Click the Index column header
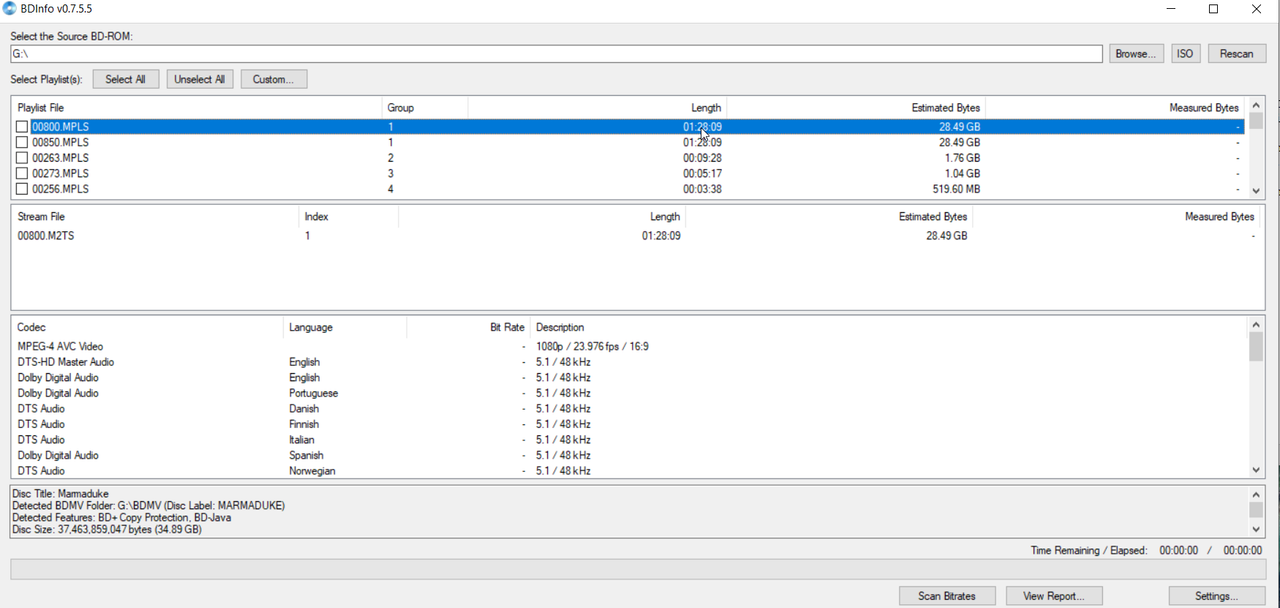The image size is (1280, 608). pos(349,217)
